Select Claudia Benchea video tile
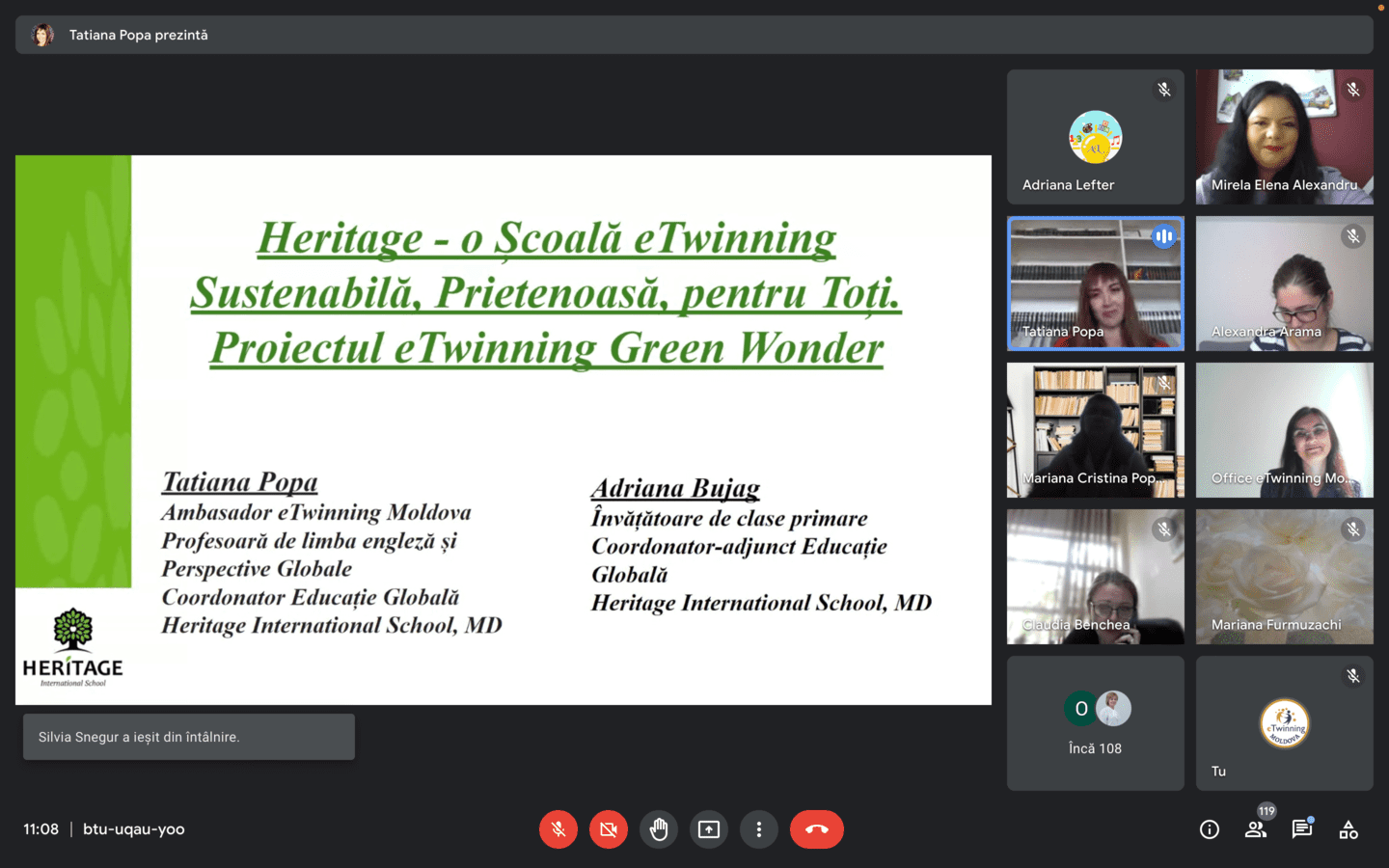Image resolution: width=1389 pixels, height=868 pixels. (1096, 577)
